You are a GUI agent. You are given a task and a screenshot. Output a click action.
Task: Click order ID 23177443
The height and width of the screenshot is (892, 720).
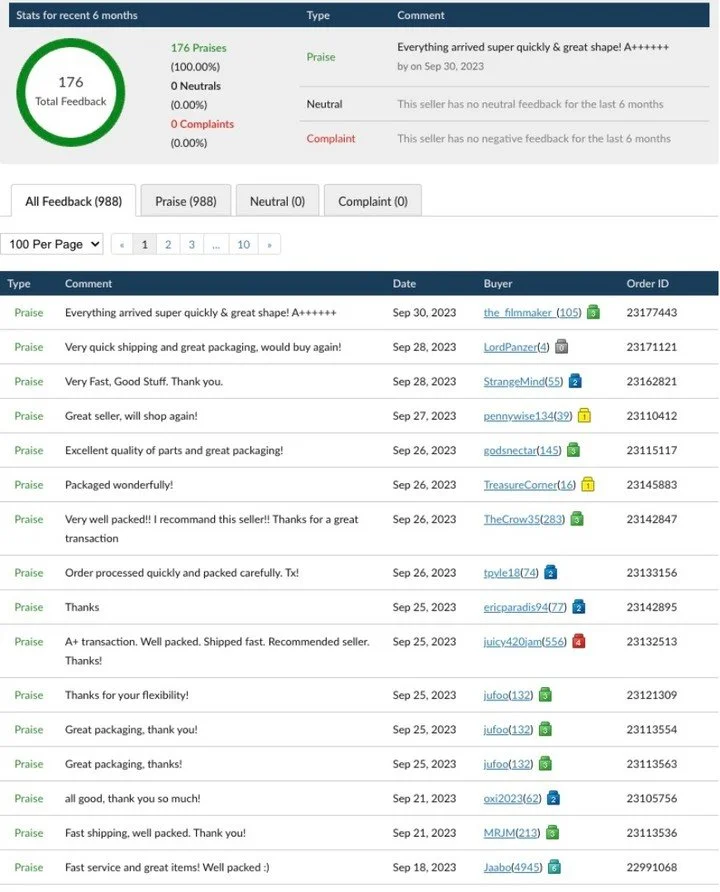click(652, 312)
